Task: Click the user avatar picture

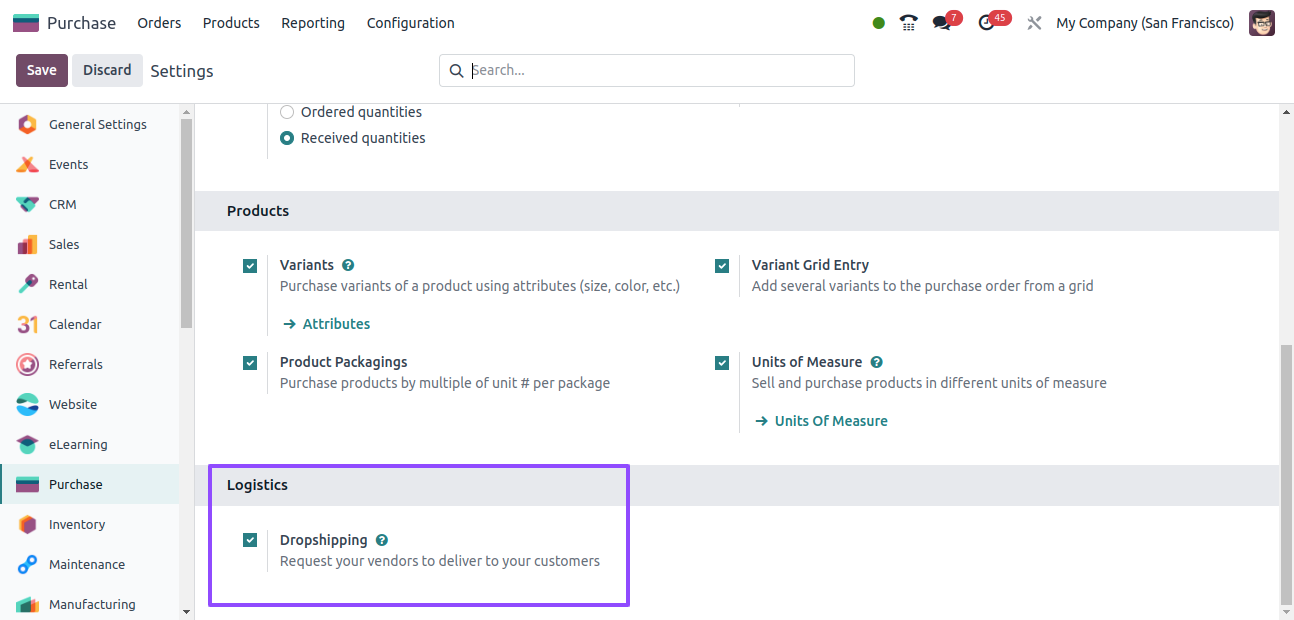Action: click(1262, 23)
